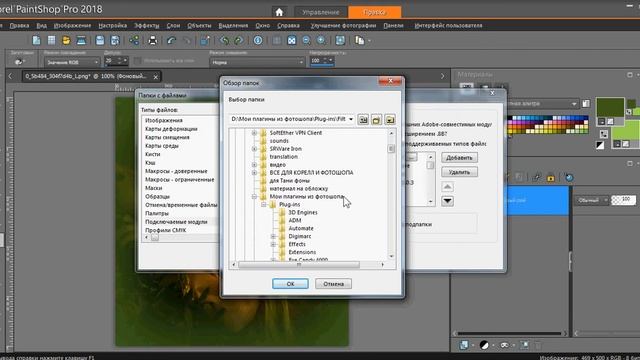Expand the Effects folder
The image size is (640, 360).
click(273, 244)
